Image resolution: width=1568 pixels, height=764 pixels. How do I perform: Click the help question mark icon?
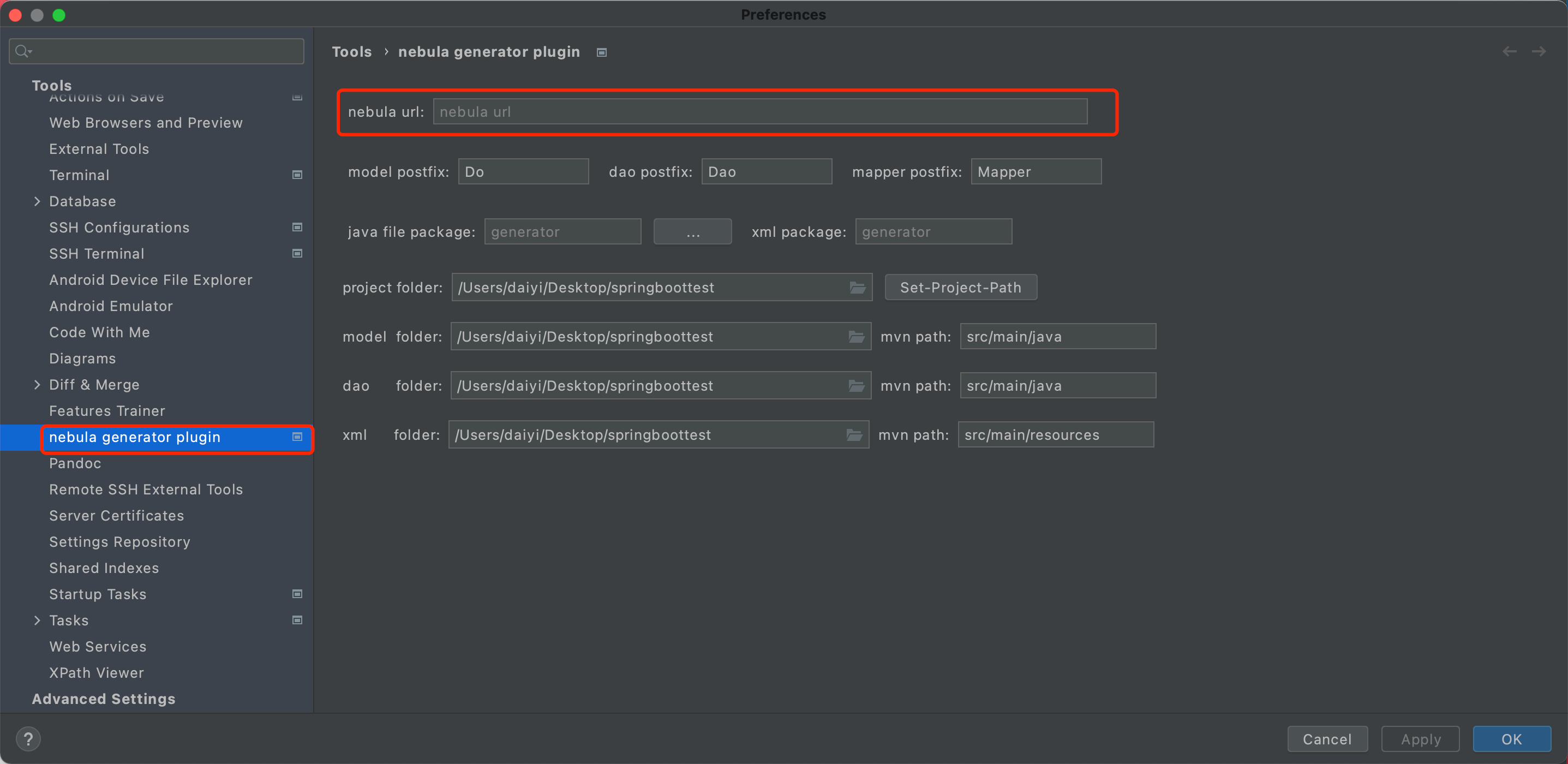pos(28,738)
